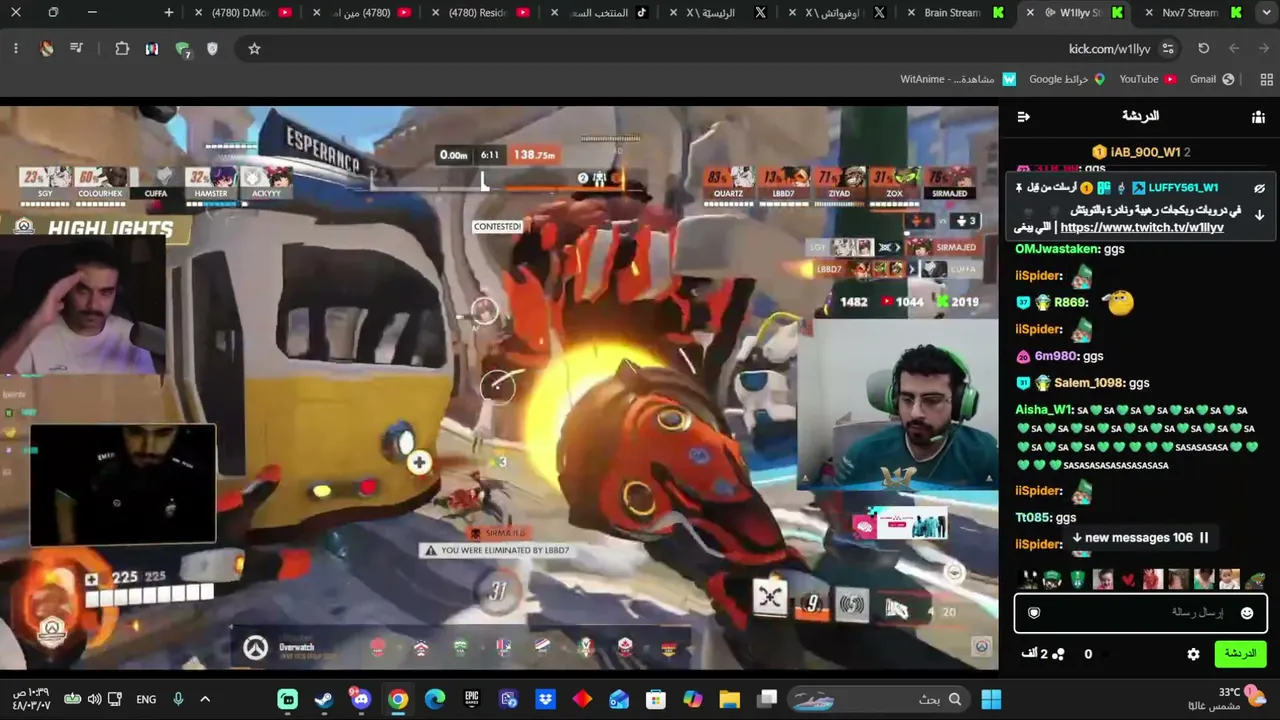Jump to the 106 new messages
The image size is (1280, 720).
1140,538
